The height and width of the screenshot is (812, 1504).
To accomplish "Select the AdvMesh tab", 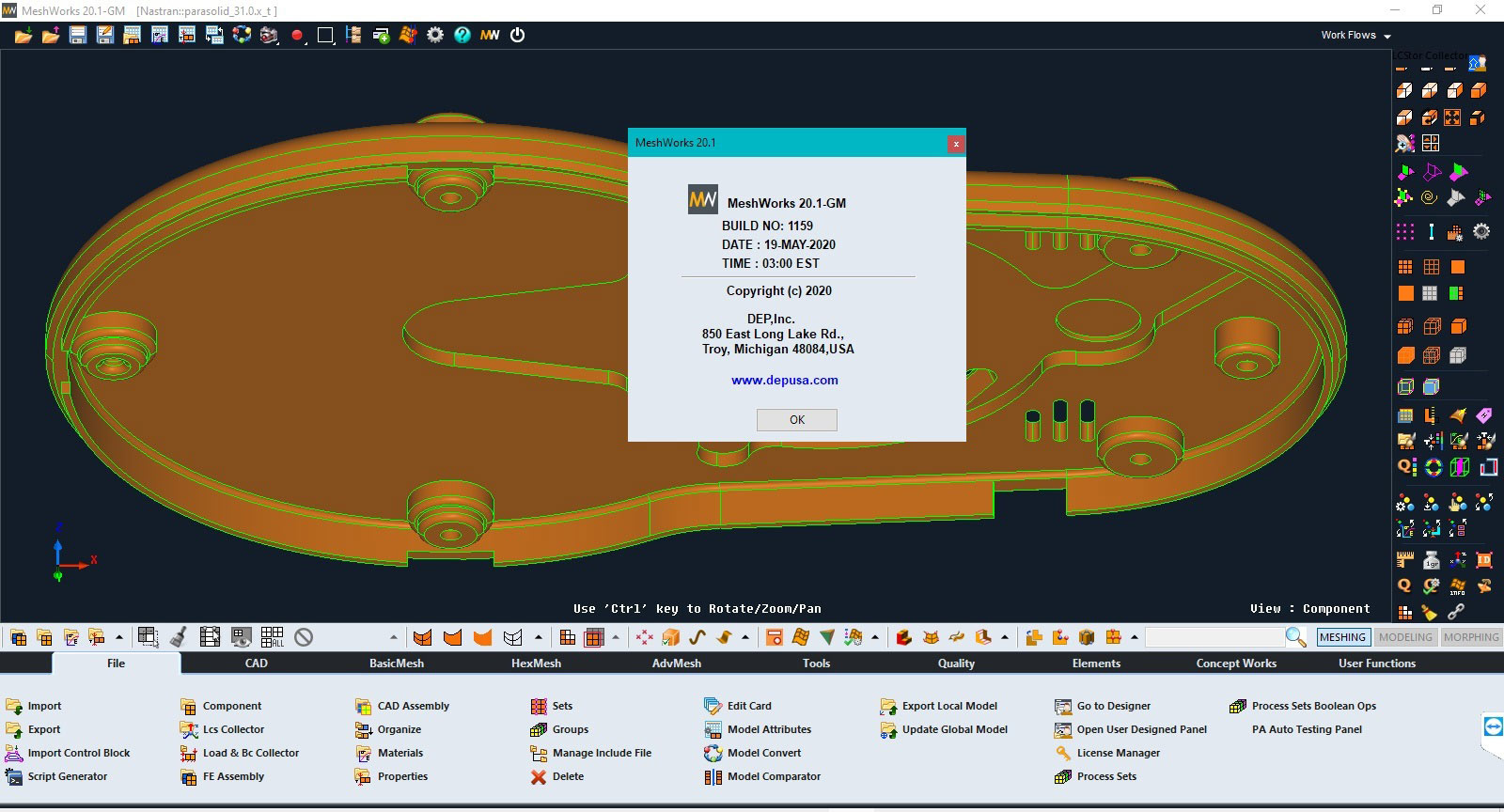I will point(676,664).
